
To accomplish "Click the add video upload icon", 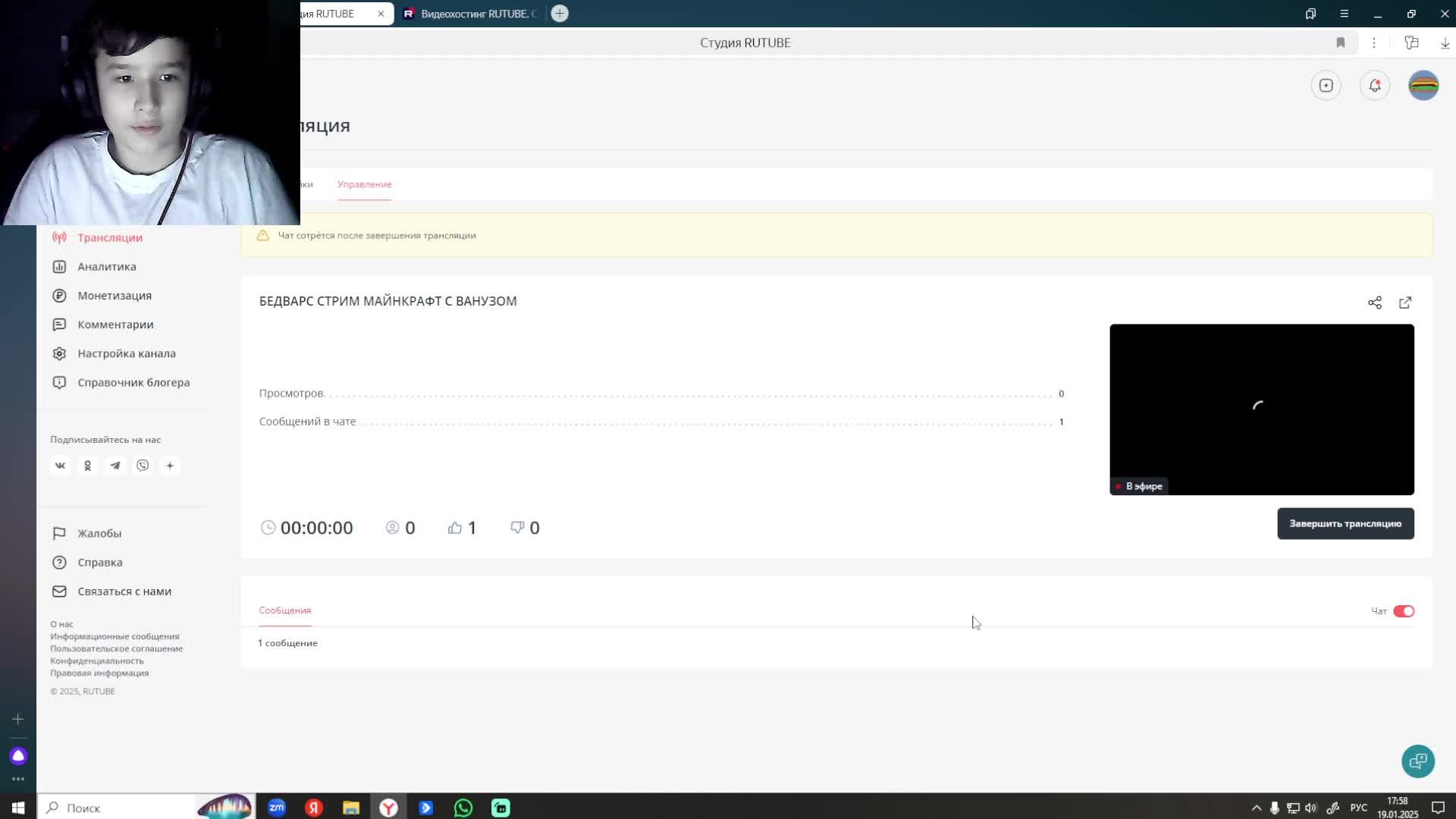I will click(x=1326, y=86).
